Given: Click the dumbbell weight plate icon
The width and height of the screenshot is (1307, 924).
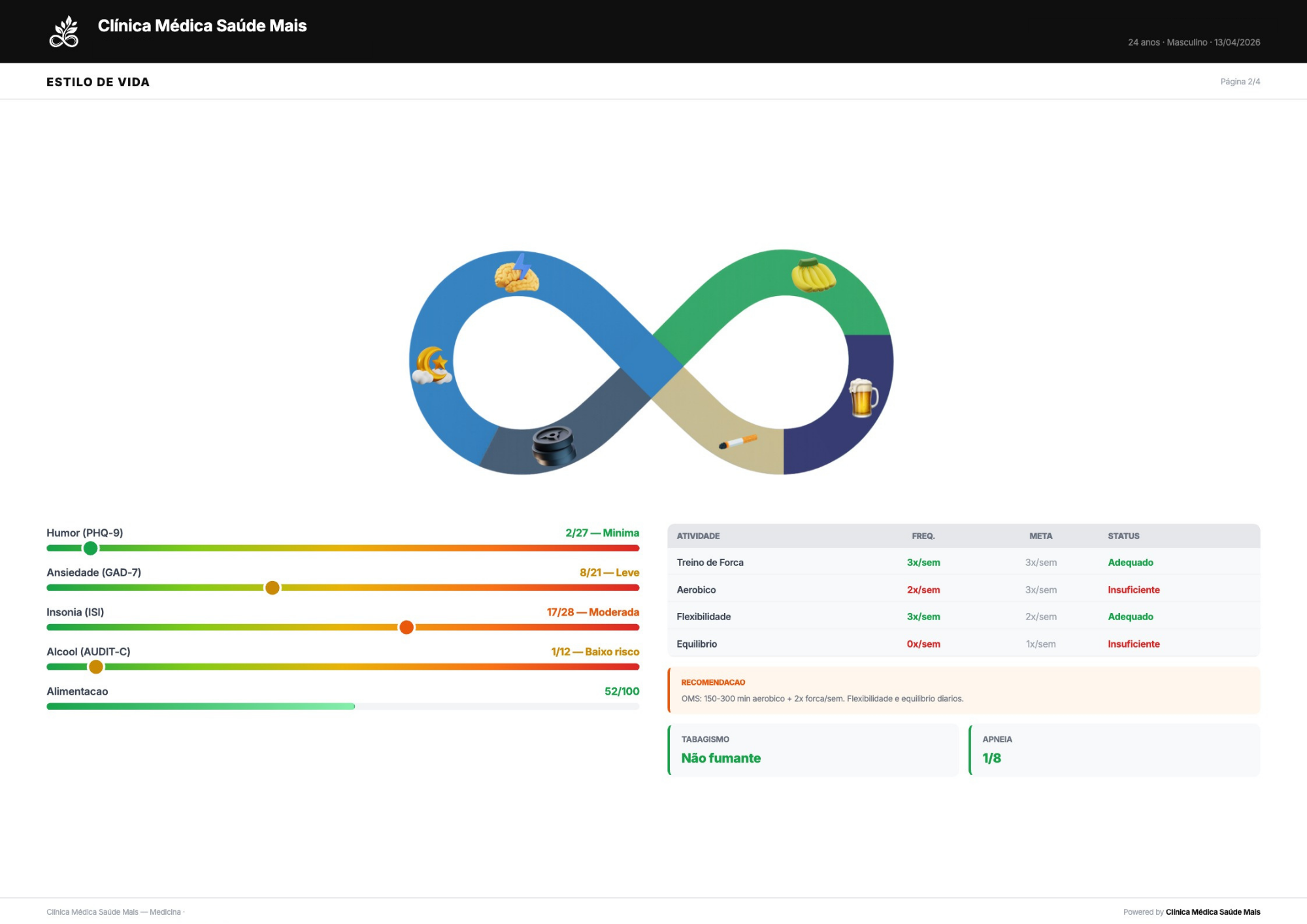Looking at the screenshot, I should 554,446.
